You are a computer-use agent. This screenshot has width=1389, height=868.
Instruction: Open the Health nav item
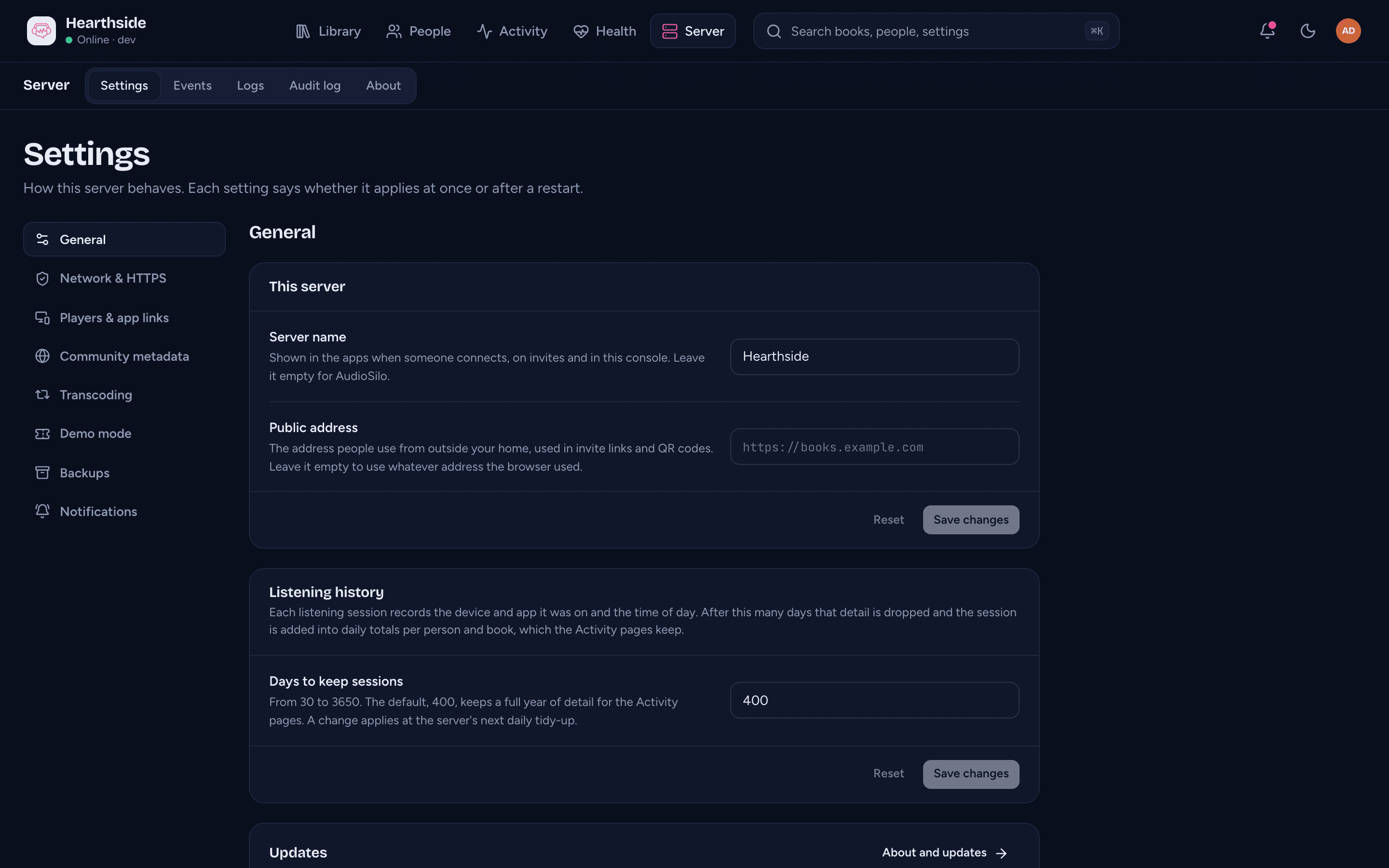[604, 31]
